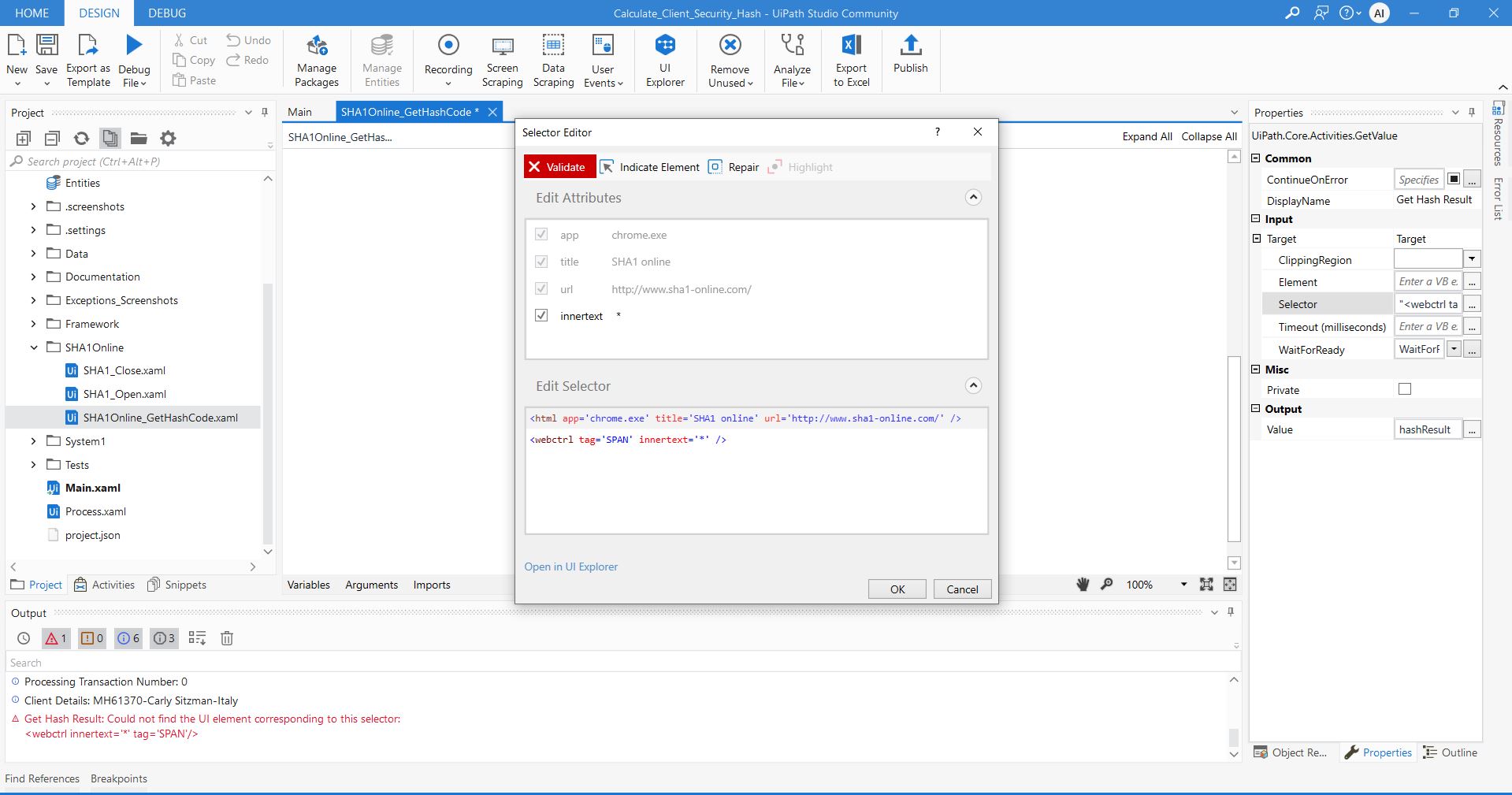Switch to the Snippets panel tab
Screen dimensions: 1512x795
coord(176,585)
